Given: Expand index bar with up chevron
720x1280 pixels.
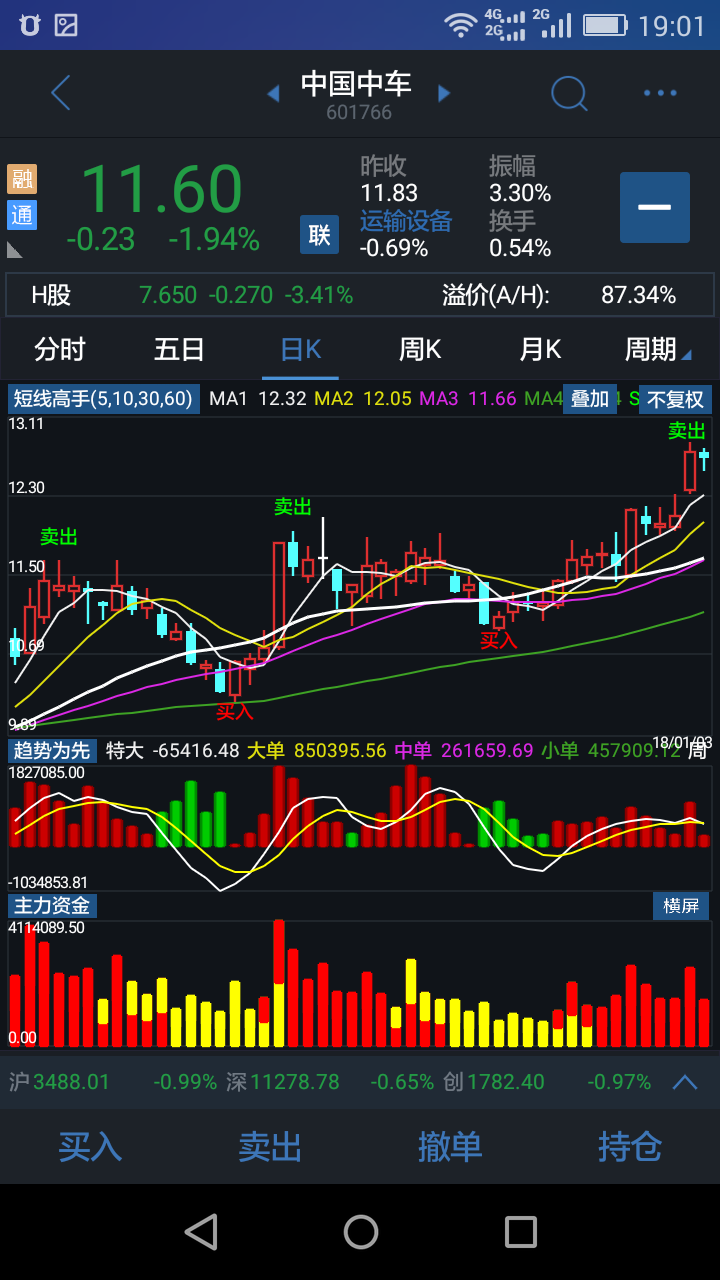Looking at the screenshot, I should (x=685, y=1081).
